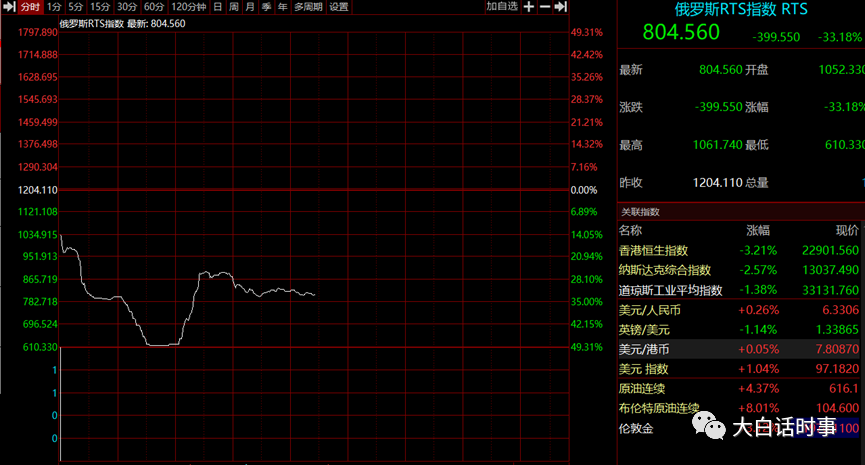
Task: Click the 涨幅 column header in the related list
Action: tap(758, 231)
